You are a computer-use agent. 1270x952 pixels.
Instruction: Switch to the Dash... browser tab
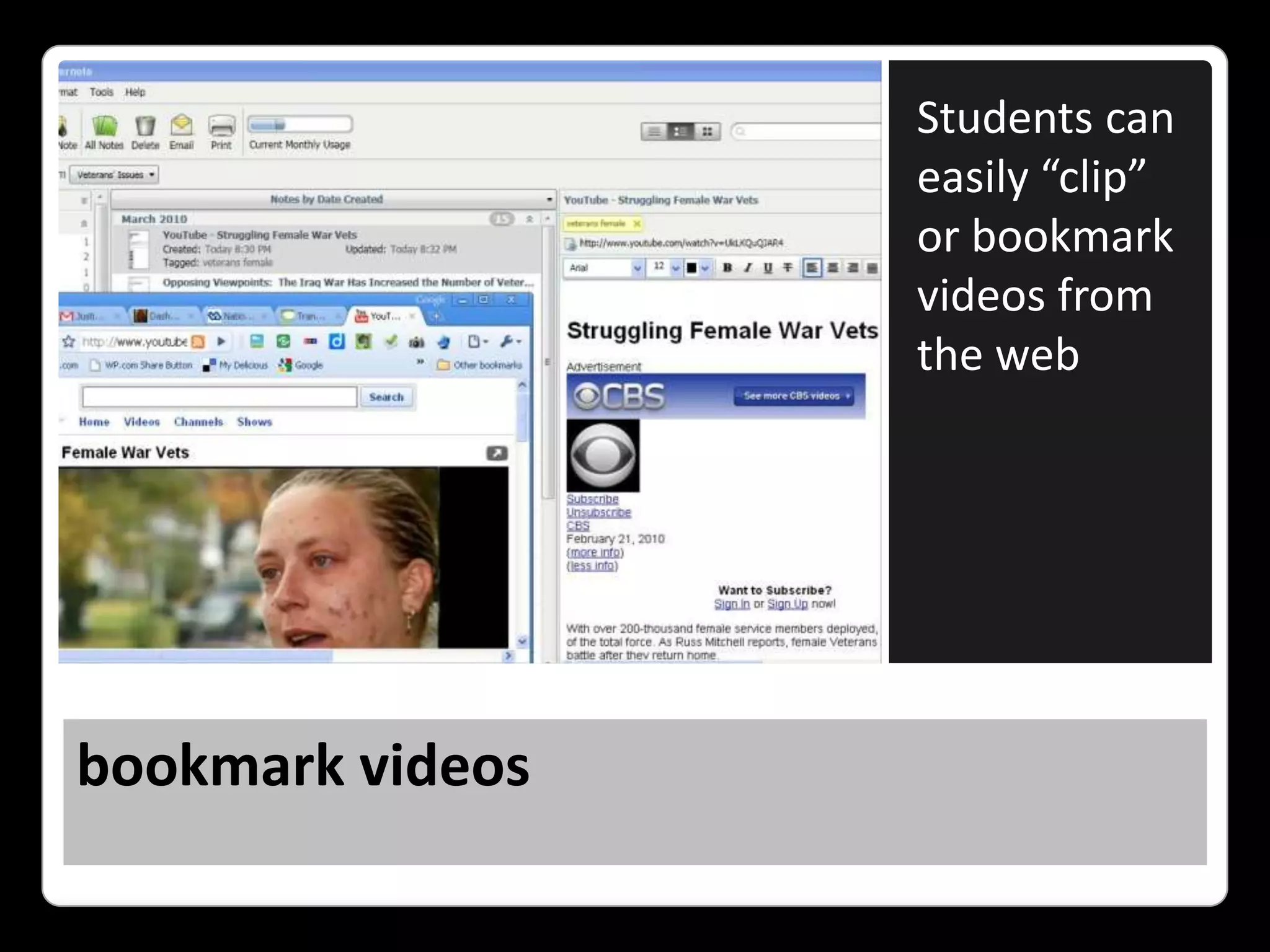point(162,316)
